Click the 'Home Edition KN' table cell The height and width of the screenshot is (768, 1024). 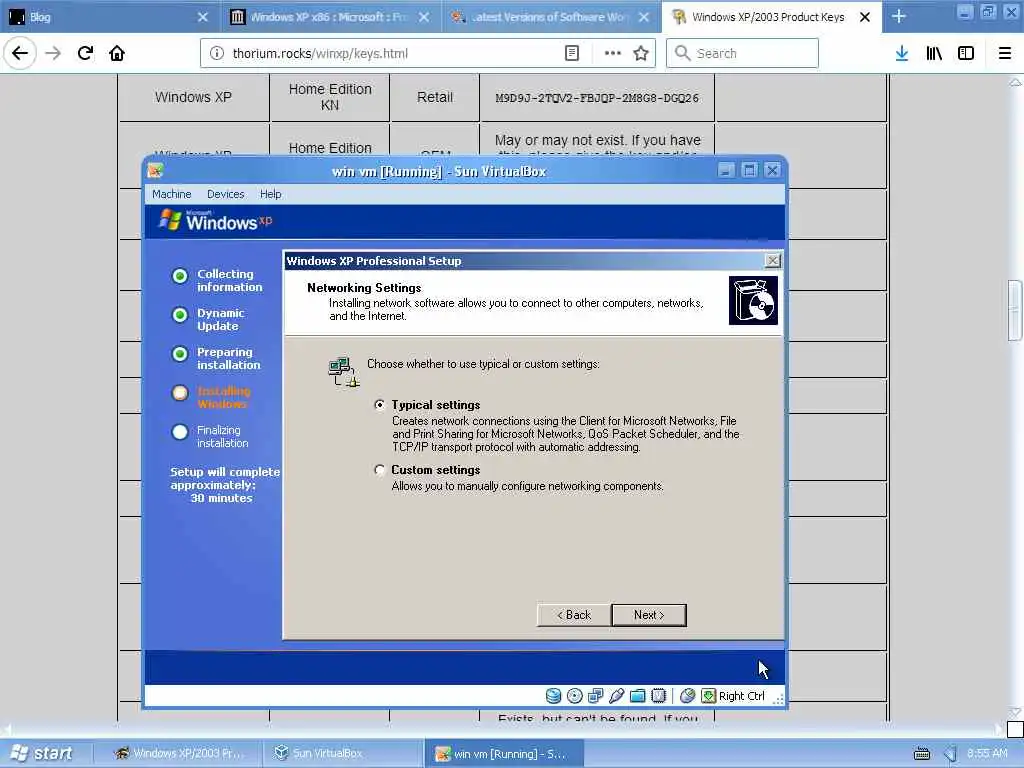pos(330,97)
